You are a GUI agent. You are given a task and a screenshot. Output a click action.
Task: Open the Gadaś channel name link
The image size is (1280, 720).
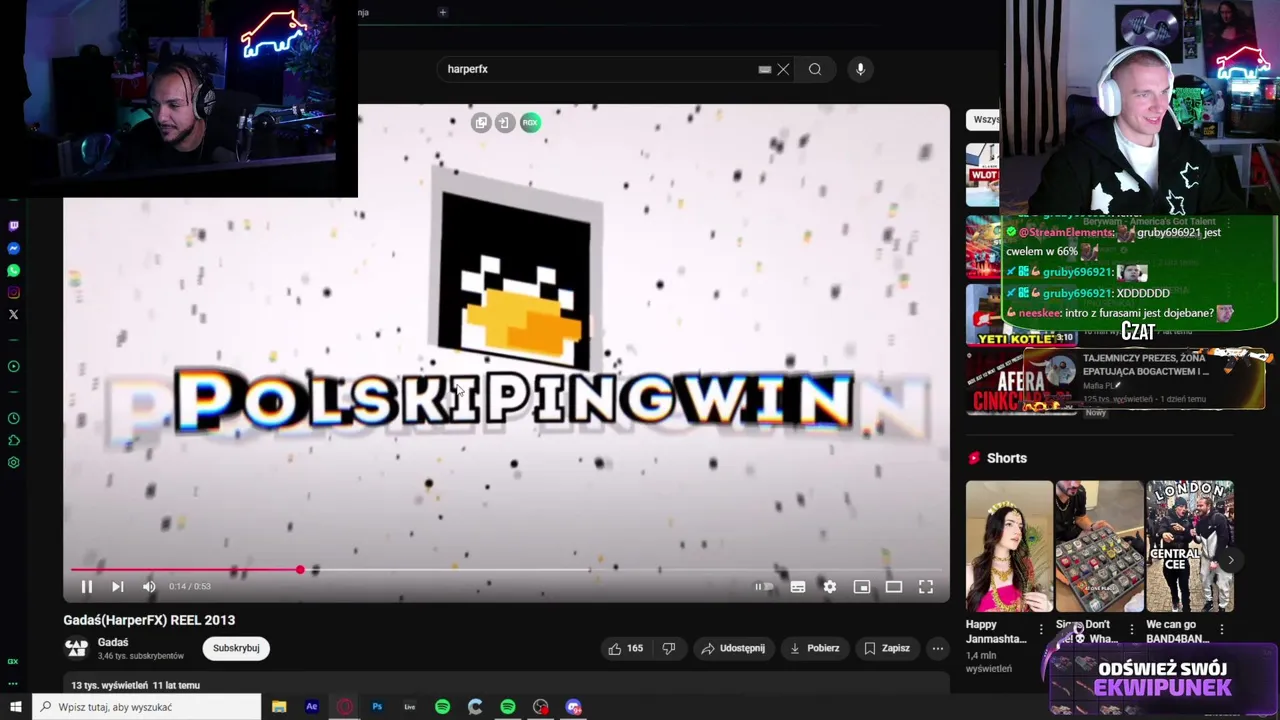(113, 642)
